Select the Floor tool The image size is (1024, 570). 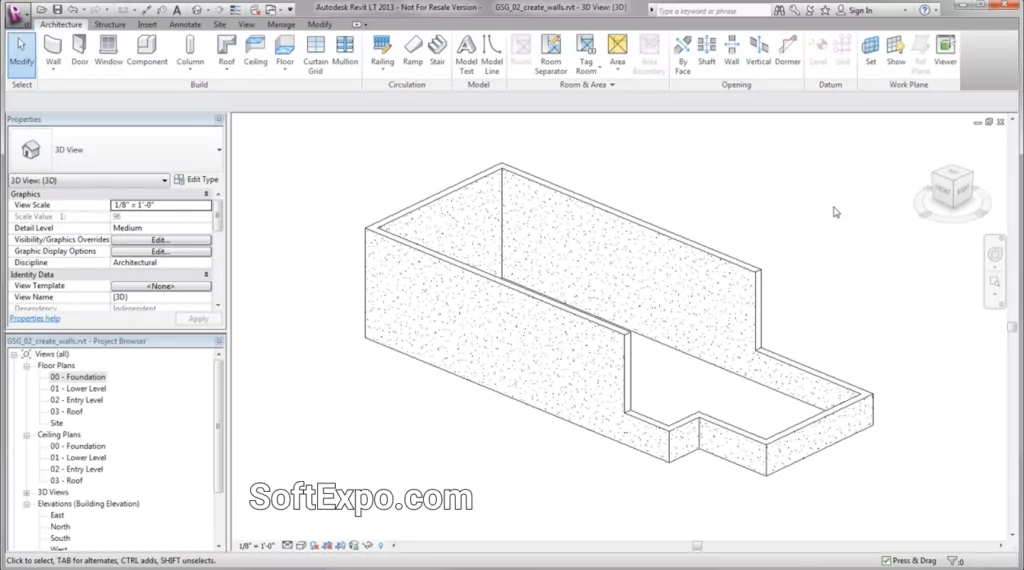(x=285, y=50)
